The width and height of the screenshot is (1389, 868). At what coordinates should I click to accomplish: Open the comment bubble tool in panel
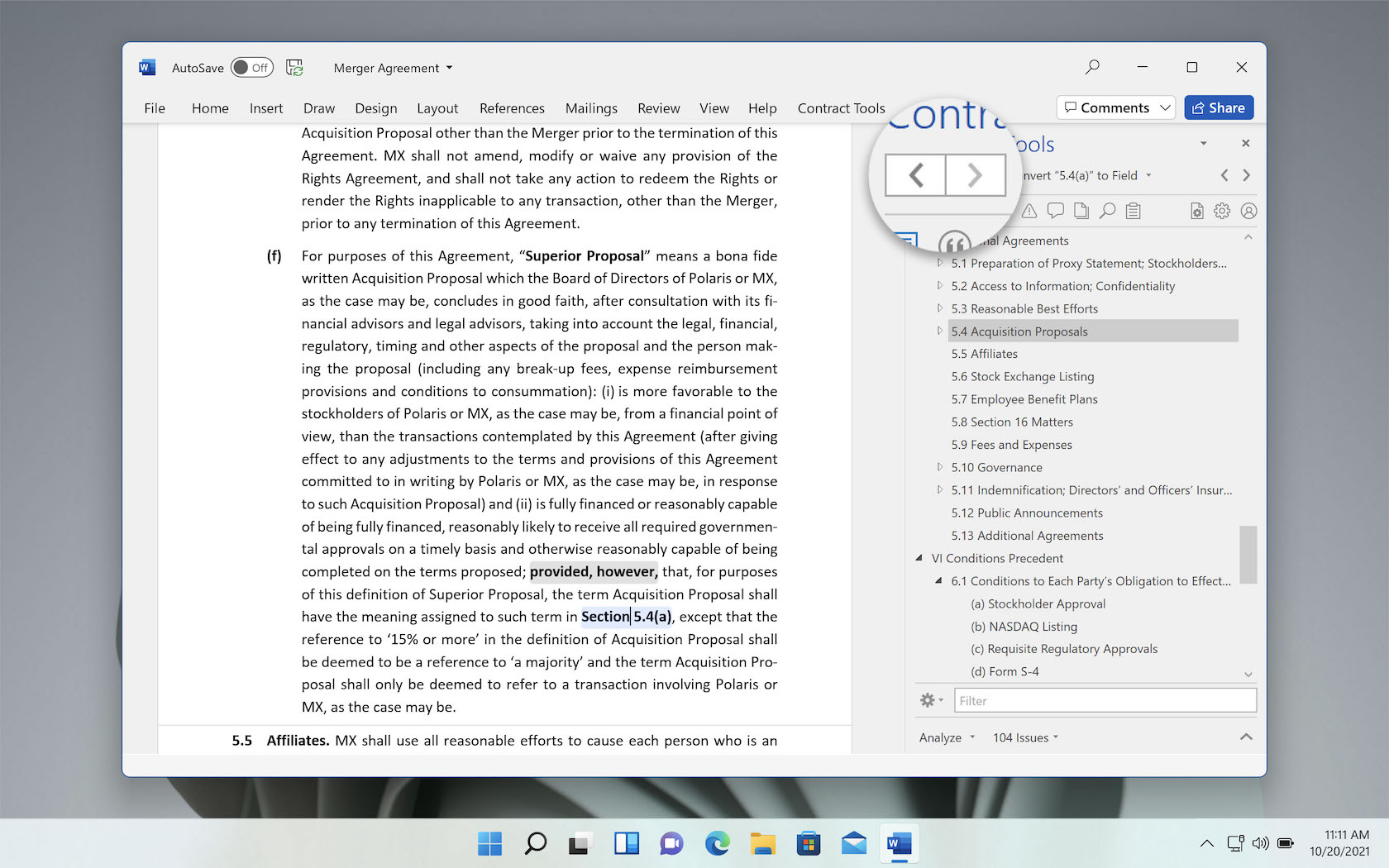pos(1055,211)
